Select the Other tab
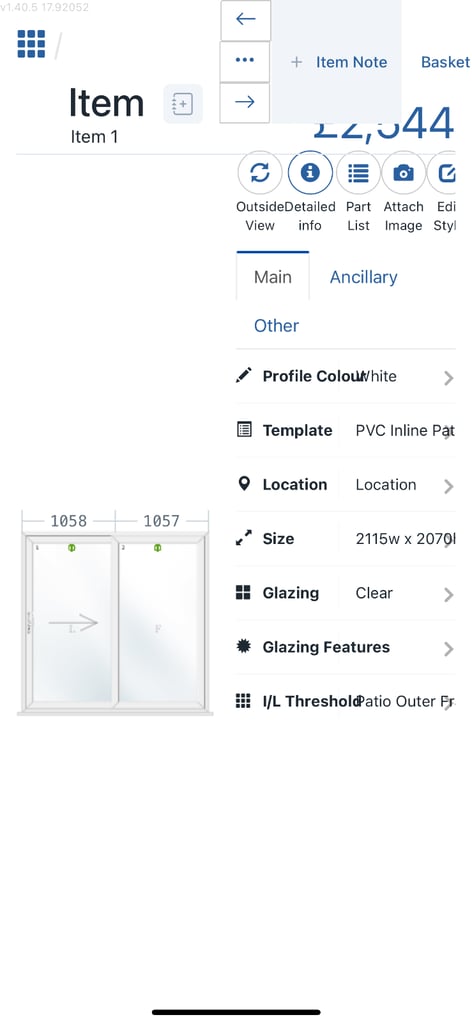Viewport: 472px width, 1024px height. [x=277, y=325]
